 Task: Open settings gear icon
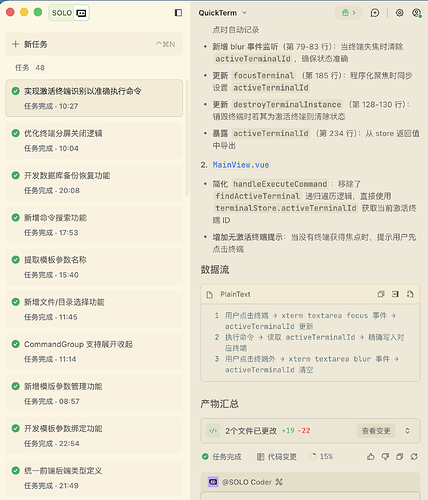(399, 13)
